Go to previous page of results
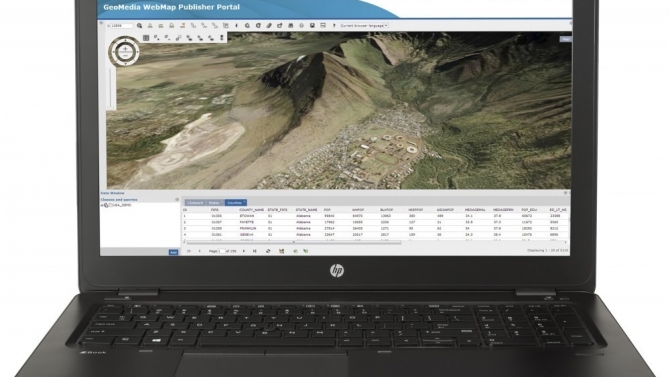Viewport: 670px width, 377px height. pos(200,251)
